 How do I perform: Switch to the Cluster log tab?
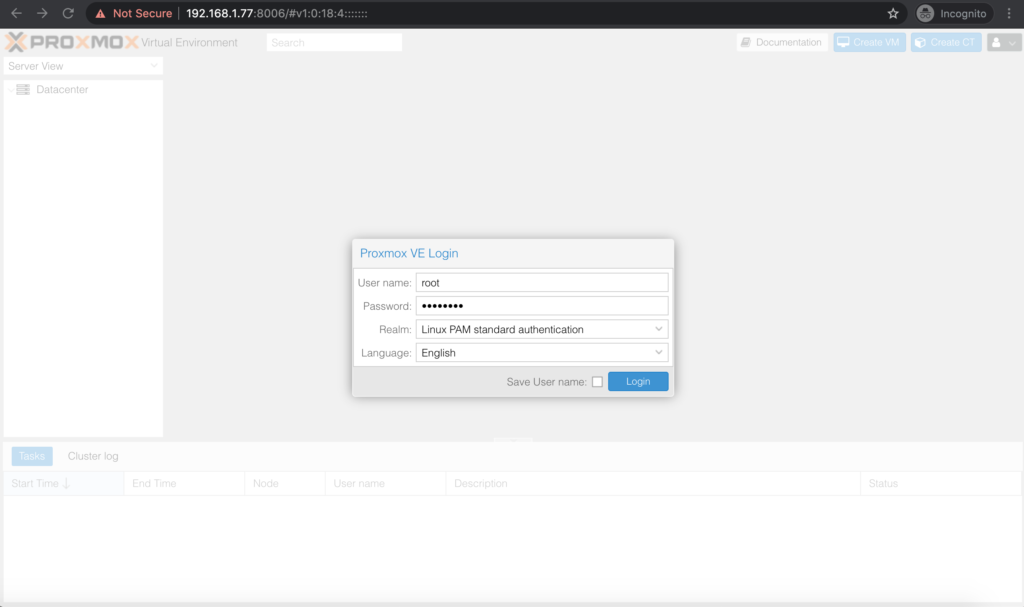point(93,456)
